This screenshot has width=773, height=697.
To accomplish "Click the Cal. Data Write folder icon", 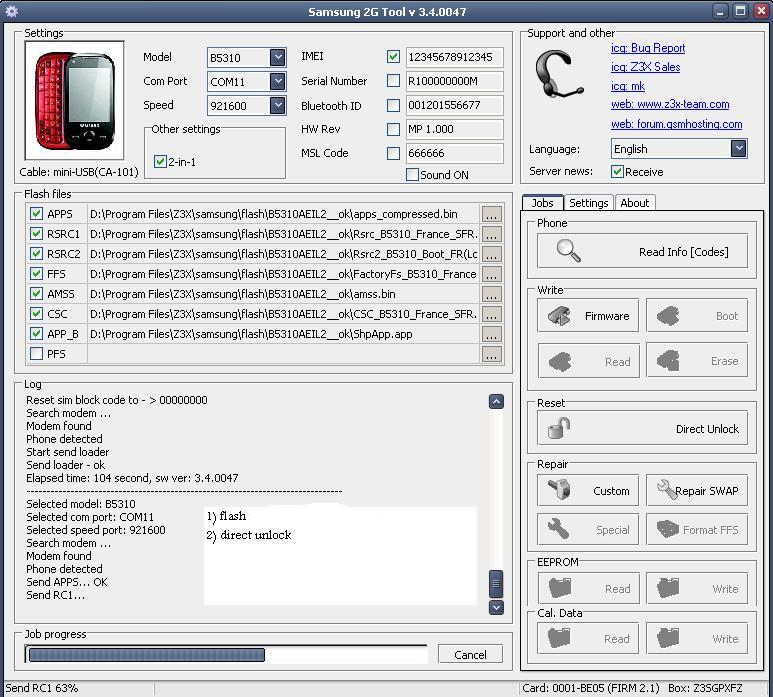I will 668,638.
